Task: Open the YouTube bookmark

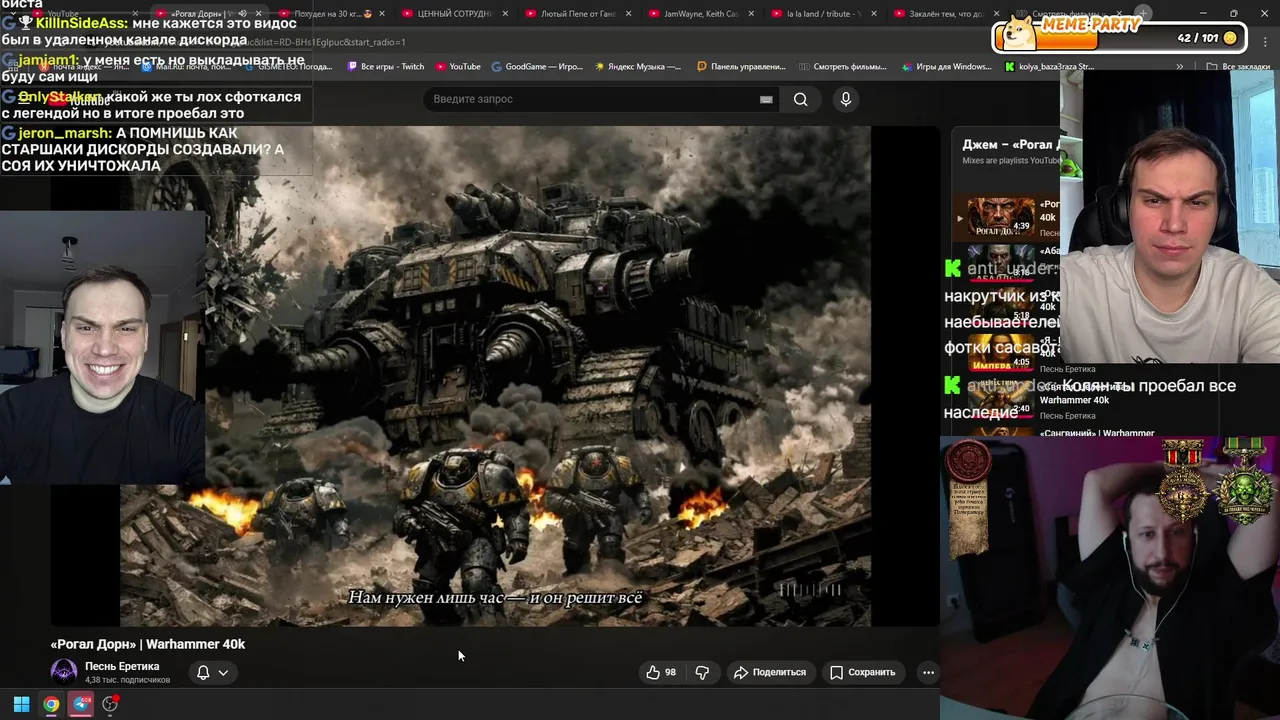Action: coord(458,67)
